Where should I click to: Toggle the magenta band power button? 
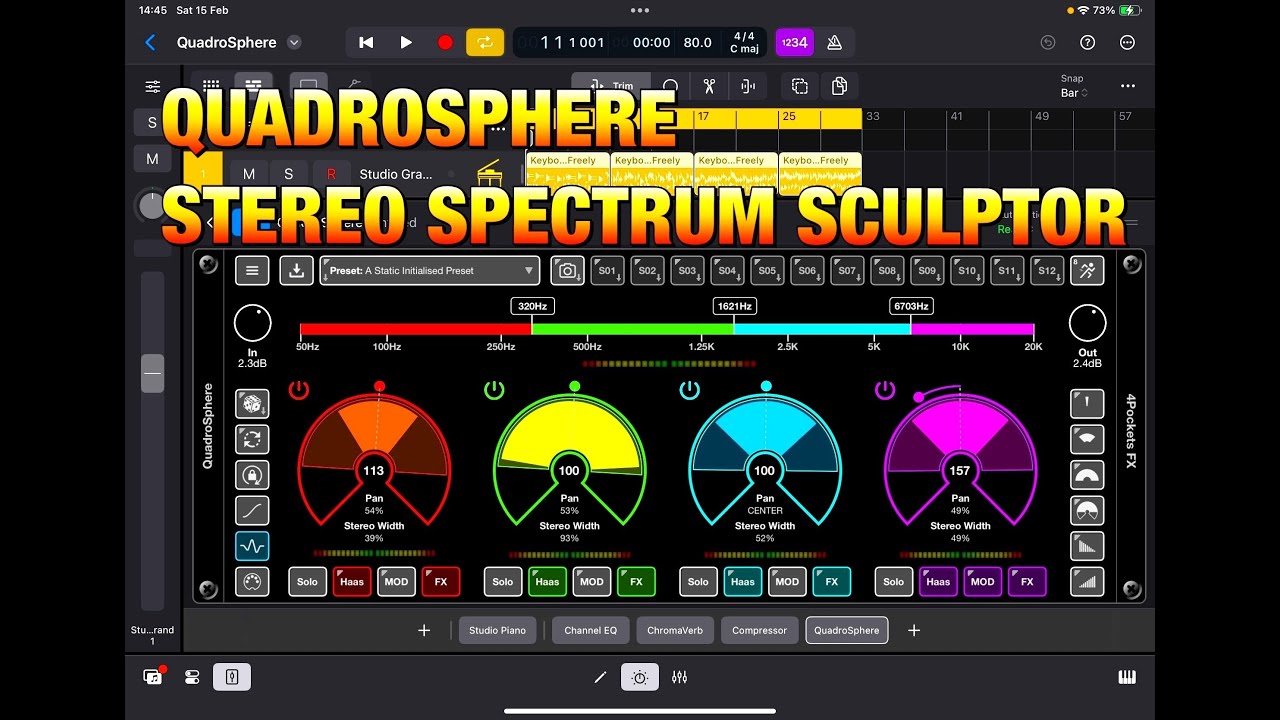coord(885,390)
